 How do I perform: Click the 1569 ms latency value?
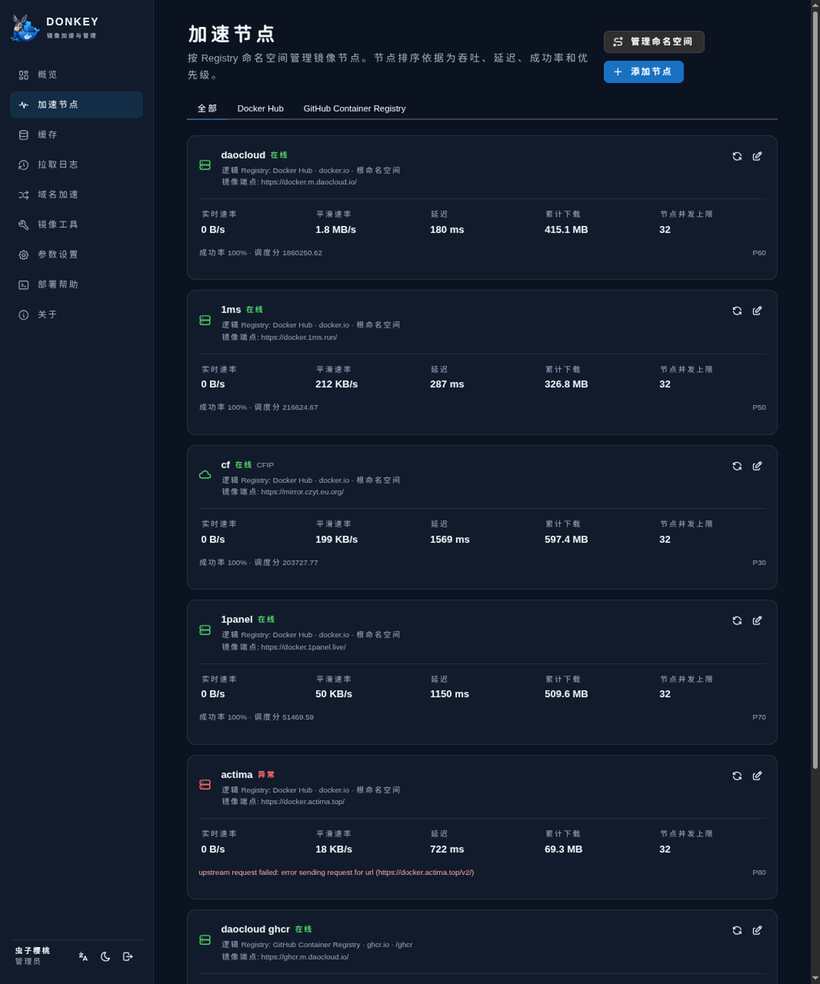click(450, 539)
